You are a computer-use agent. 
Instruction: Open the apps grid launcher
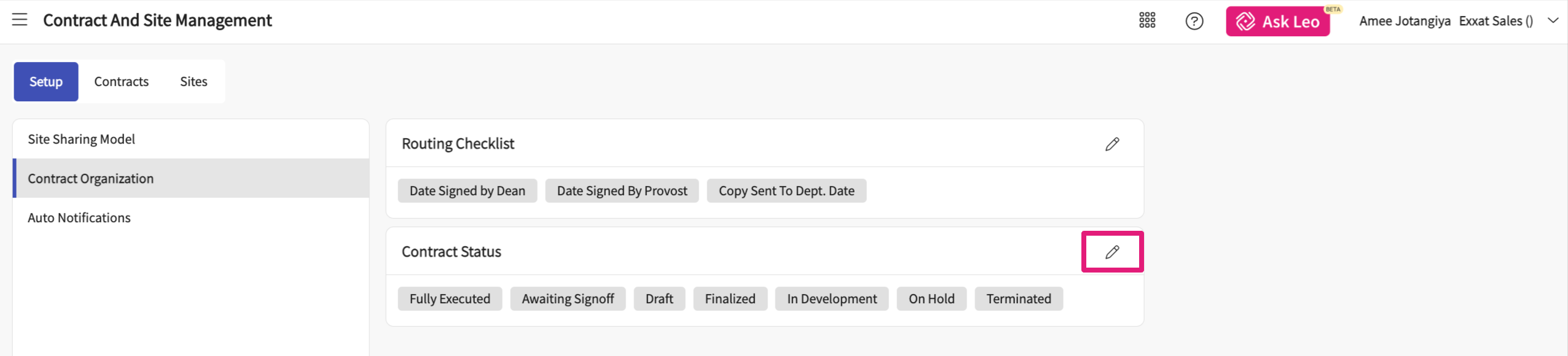pyautogui.click(x=1147, y=21)
